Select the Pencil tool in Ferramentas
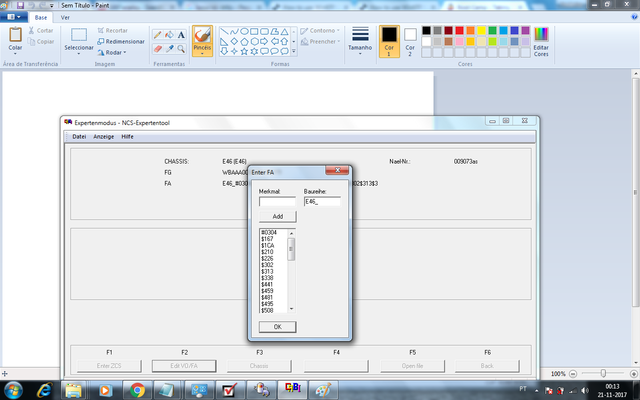The width and height of the screenshot is (640, 400). 158,35
